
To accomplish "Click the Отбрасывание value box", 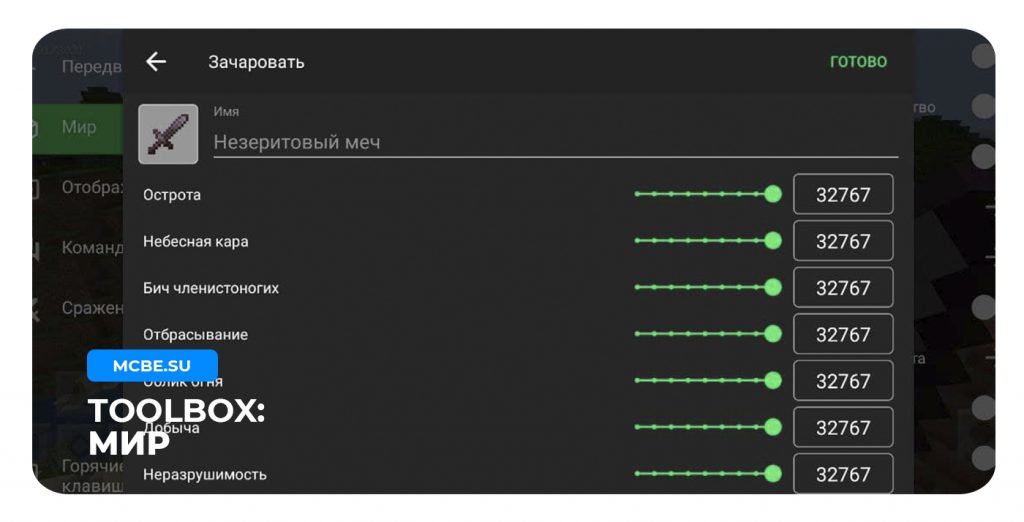I will point(843,334).
